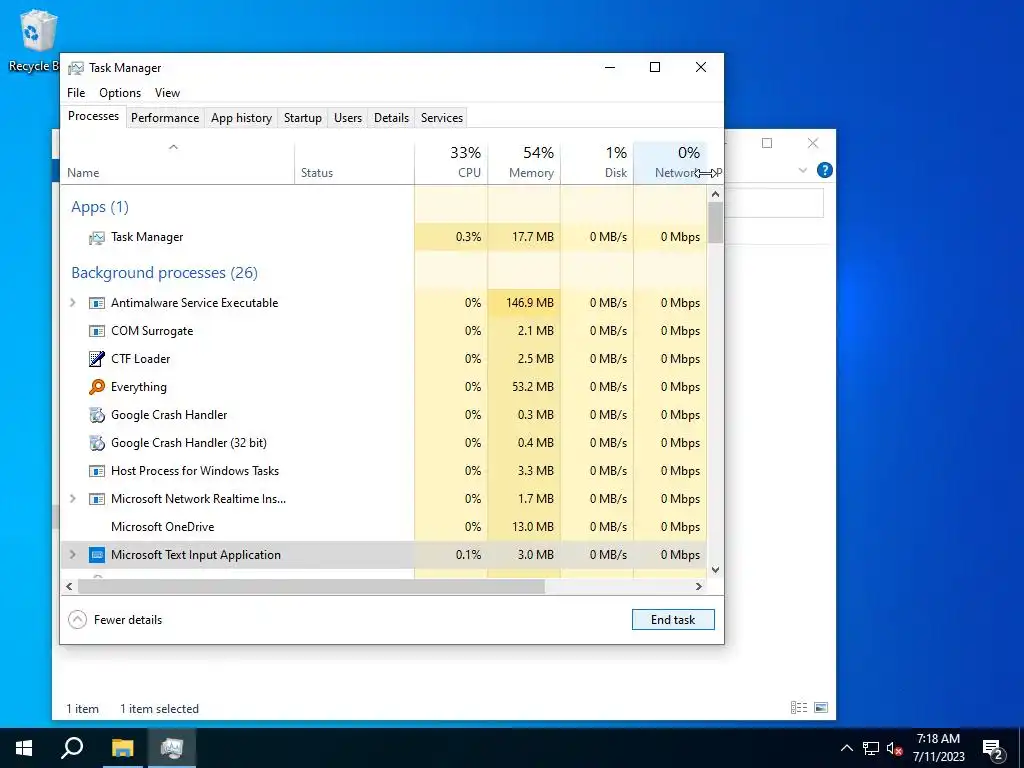Switch to the Users tab

click(347, 118)
